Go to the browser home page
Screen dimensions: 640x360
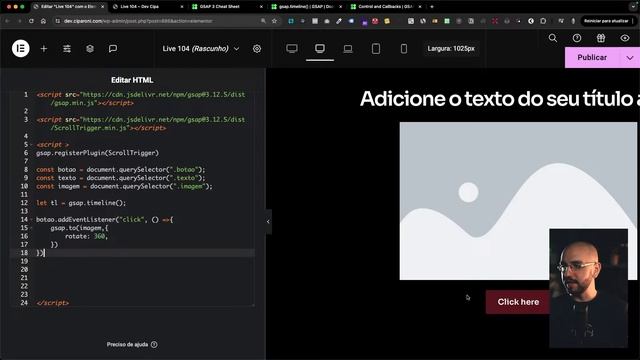pos(43,21)
